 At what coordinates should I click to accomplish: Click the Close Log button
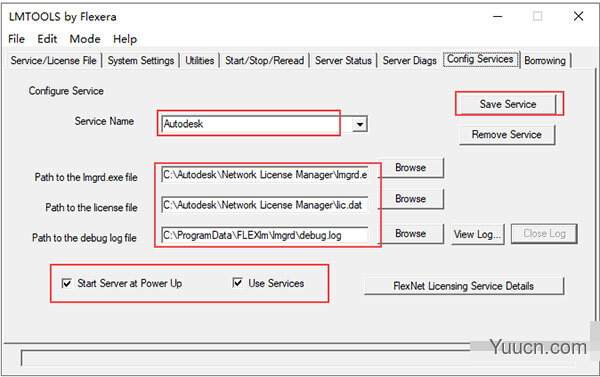[x=544, y=233]
